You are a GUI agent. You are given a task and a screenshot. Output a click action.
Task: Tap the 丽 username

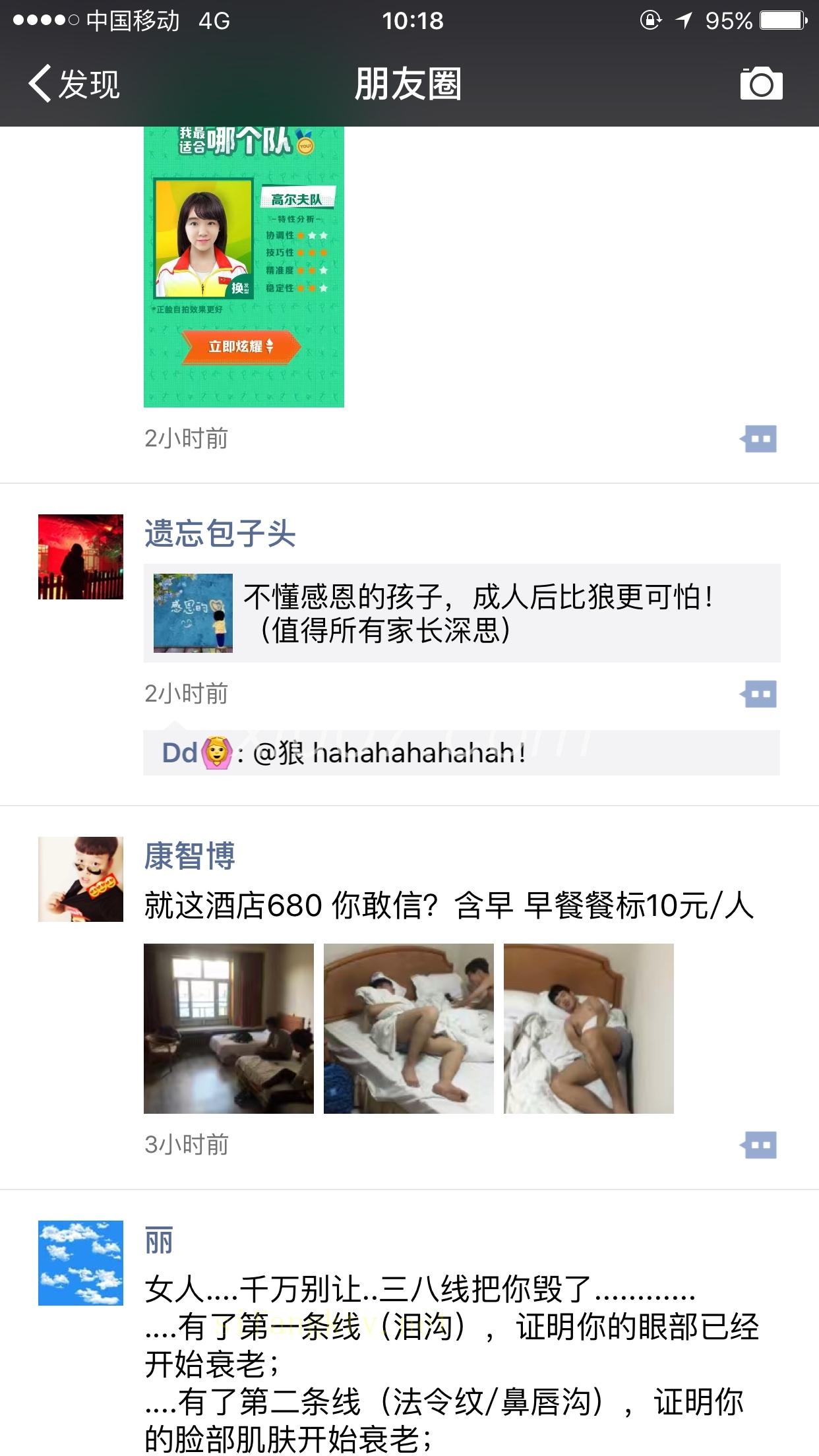[x=159, y=1240]
